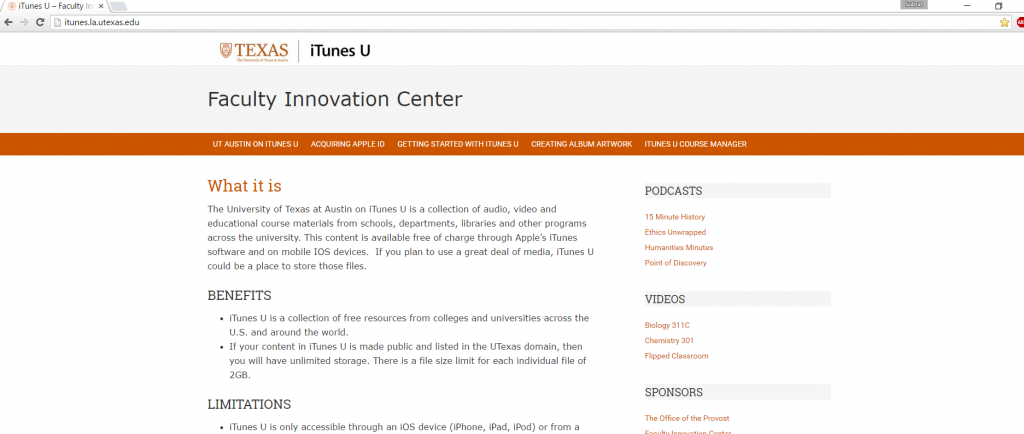The width and height of the screenshot is (1024, 434).
Task: Open the 15 Minute History podcast link
Action: (675, 217)
